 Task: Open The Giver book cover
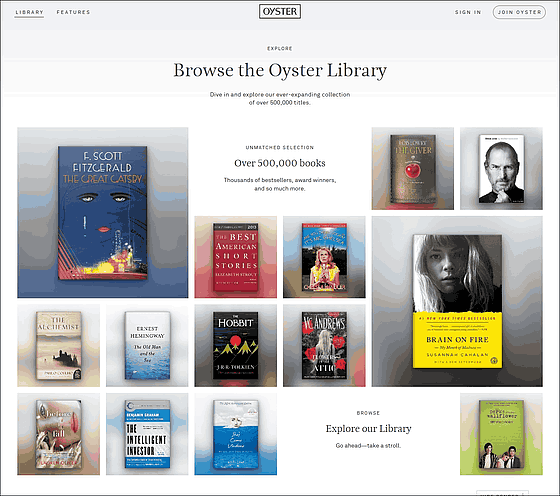412,168
